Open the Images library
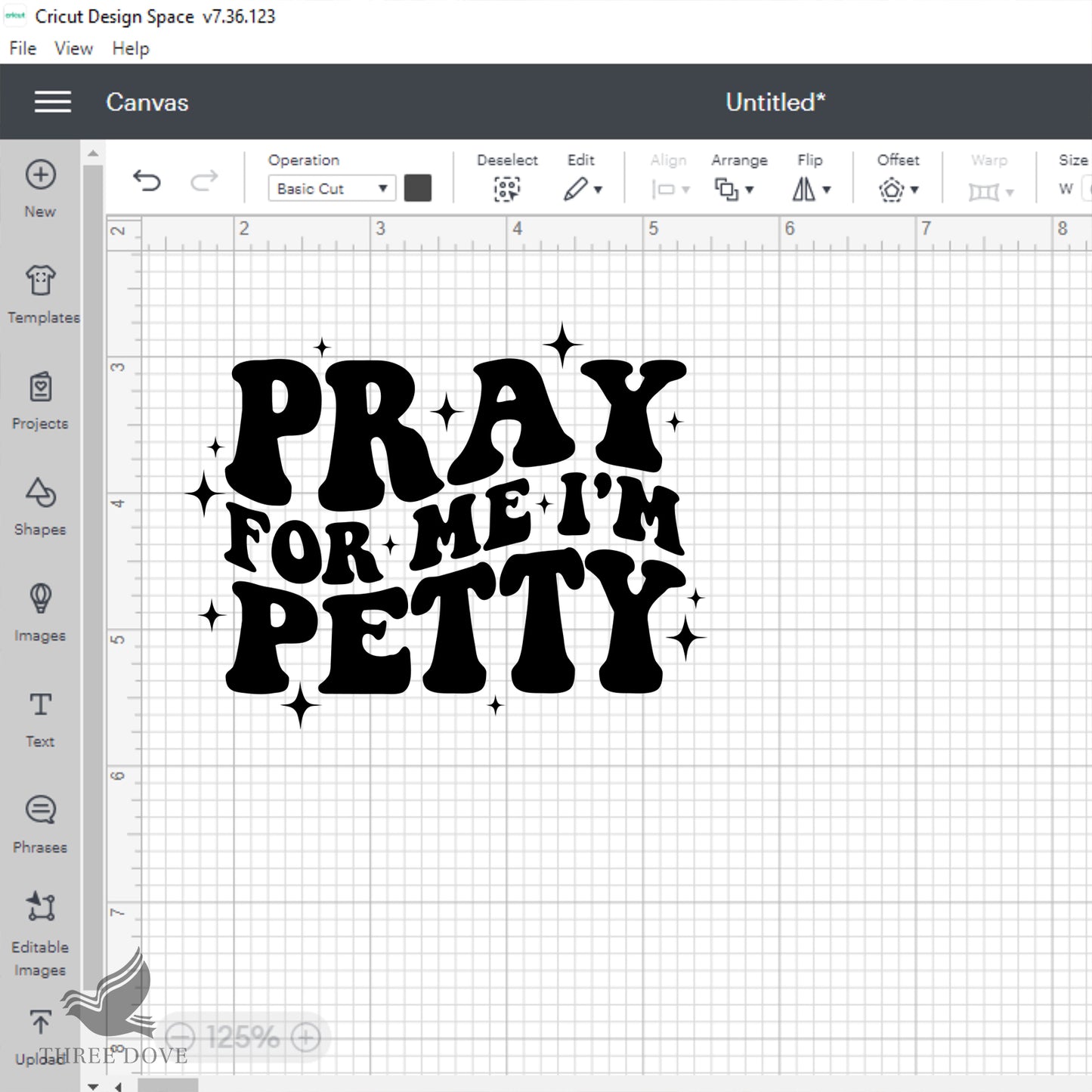 [40, 612]
